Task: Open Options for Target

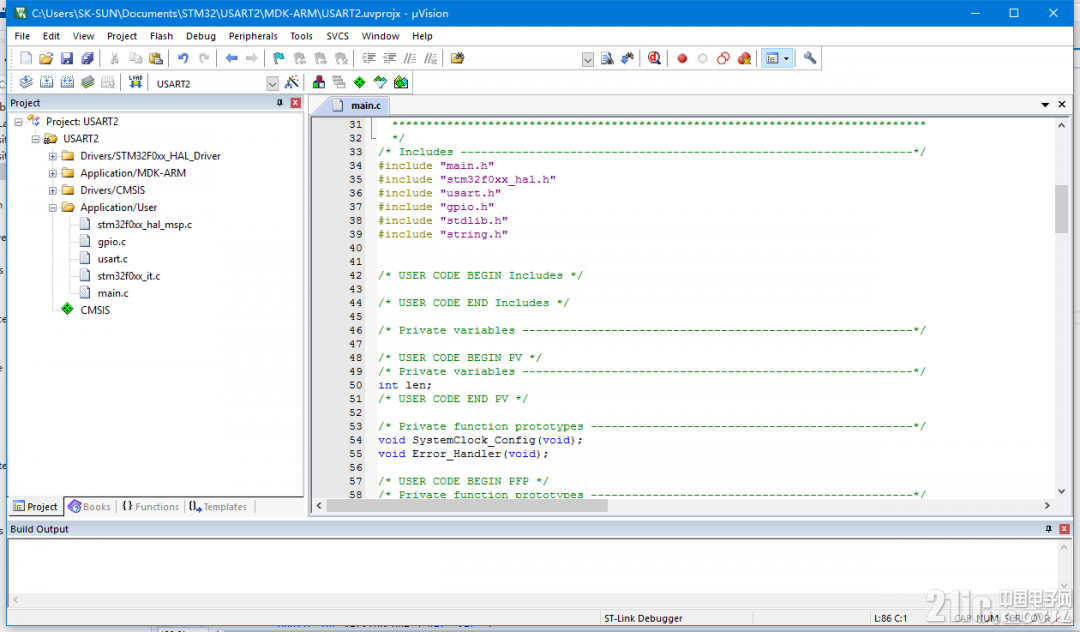Action: tap(292, 83)
